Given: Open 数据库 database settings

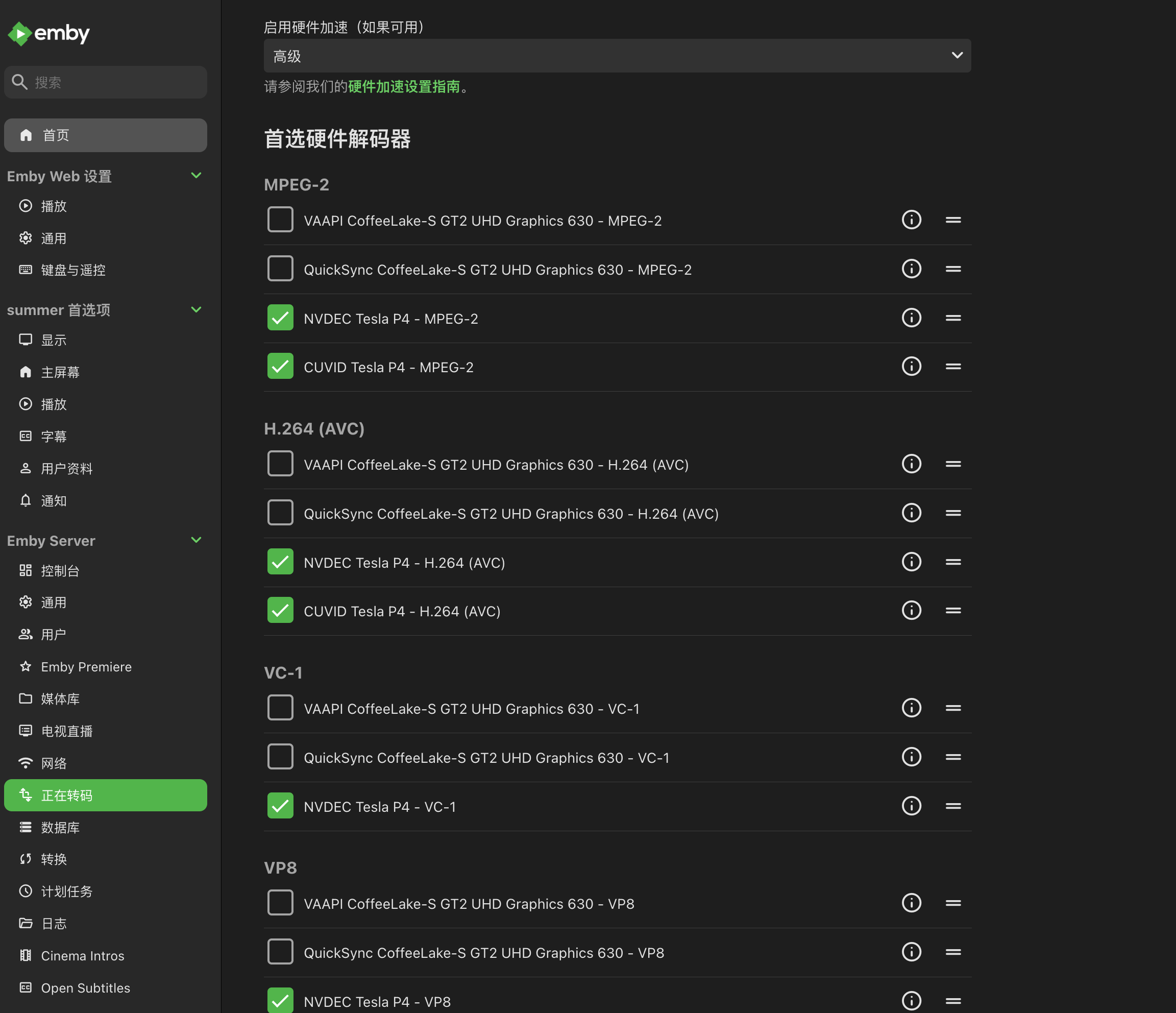Looking at the screenshot, I should 106,827.
